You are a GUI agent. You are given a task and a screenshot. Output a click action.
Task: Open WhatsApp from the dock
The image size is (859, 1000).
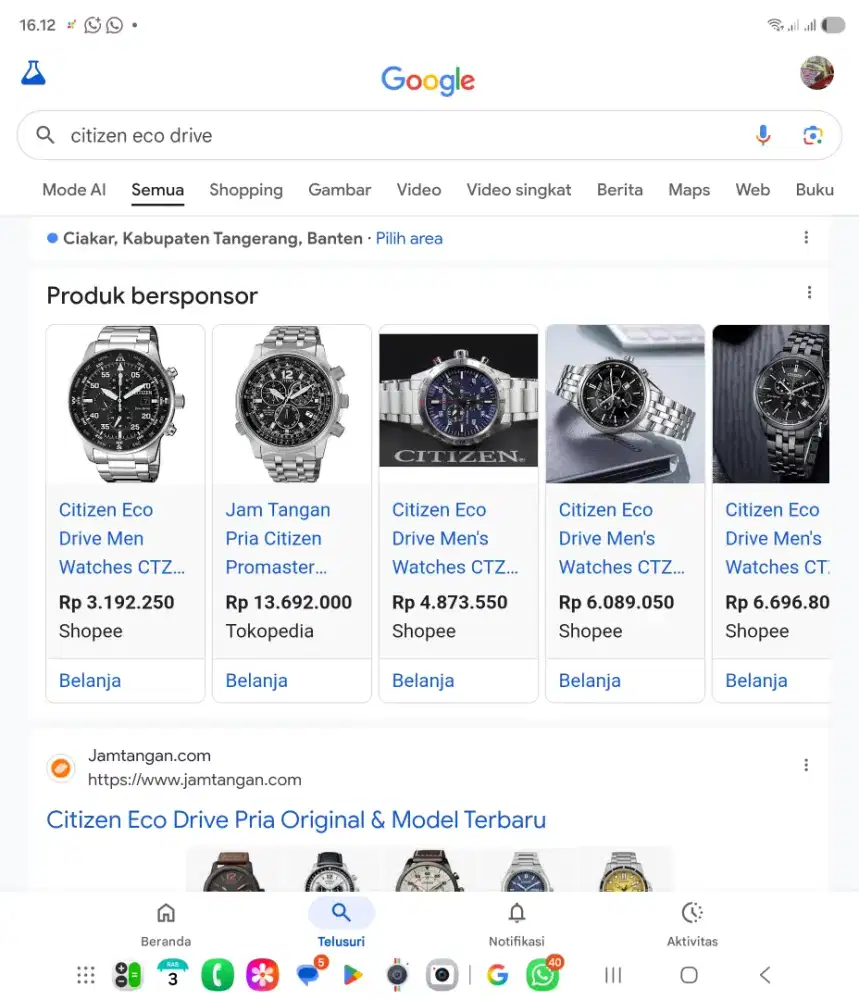542,974
